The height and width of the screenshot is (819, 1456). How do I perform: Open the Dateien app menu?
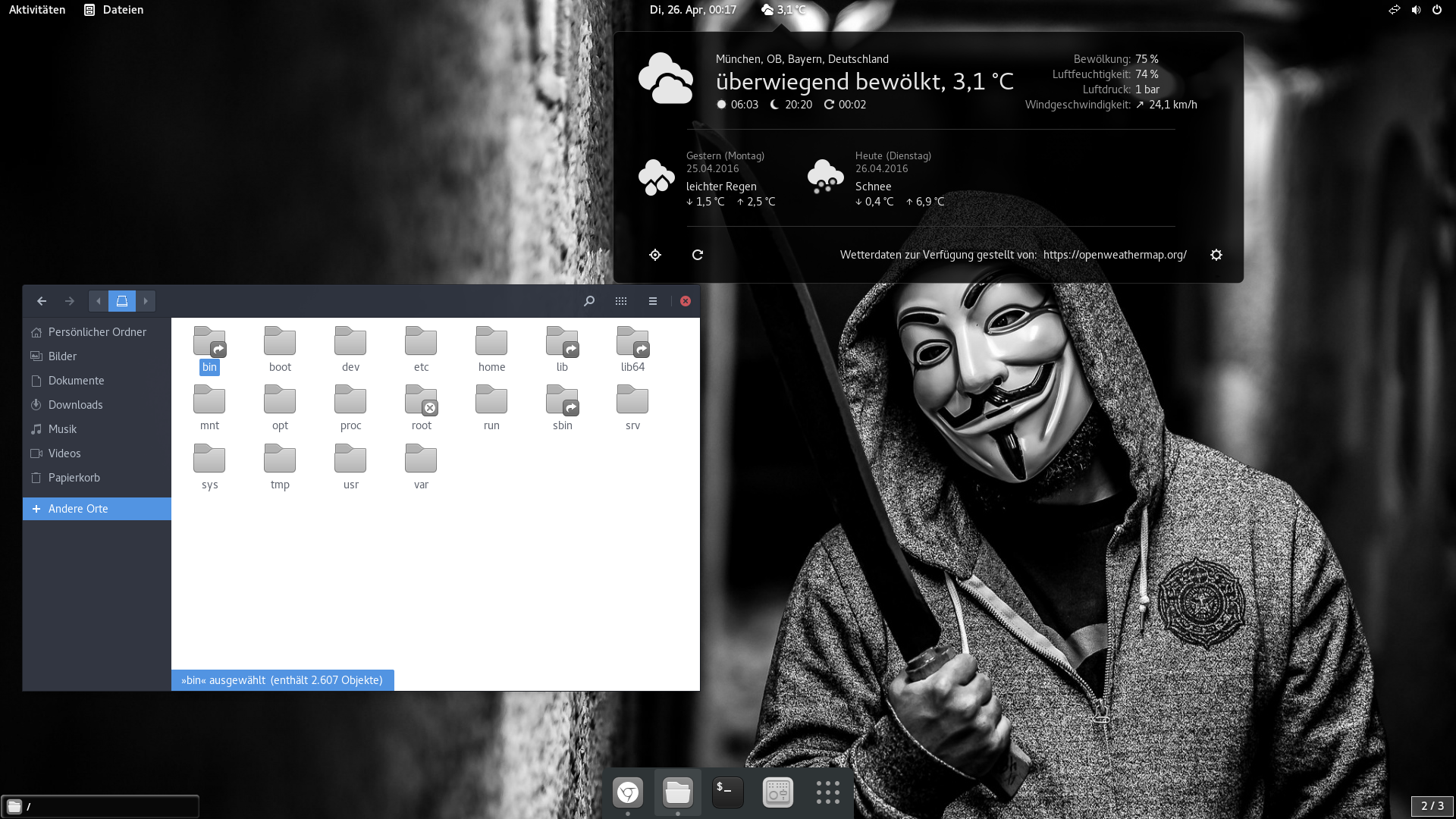pyautogui.click(x=114, y=10)
